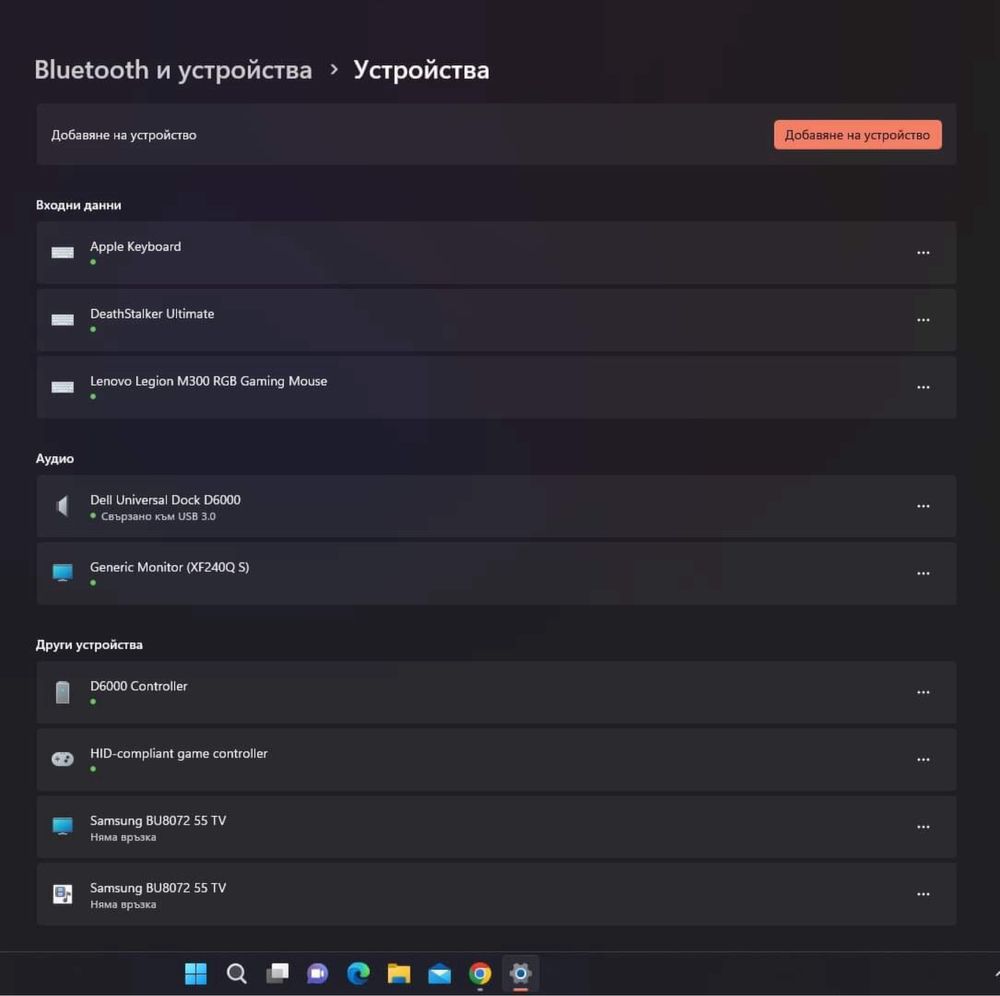1000x996 pixels.
Task: Open more options for Dell Universal Dock D6000
Action: (x=923, y=506)
